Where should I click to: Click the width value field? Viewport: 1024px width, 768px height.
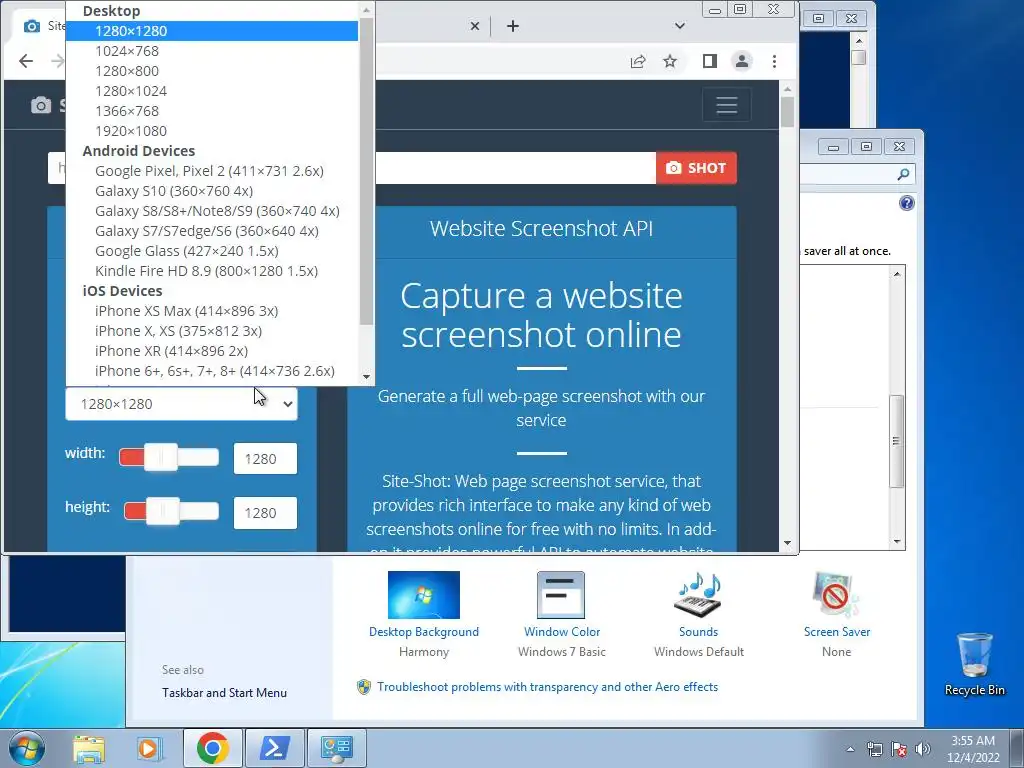coord(265,458)
